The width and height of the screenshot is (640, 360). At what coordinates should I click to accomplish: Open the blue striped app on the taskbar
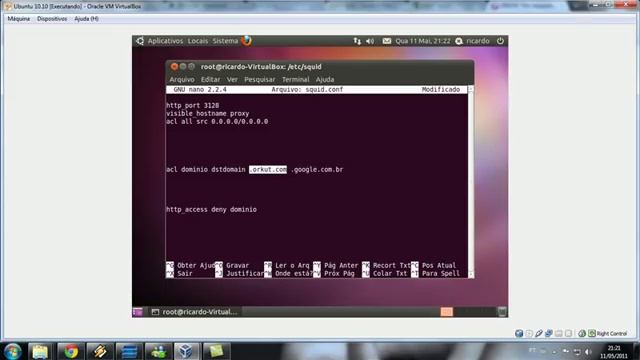(129, 351)
